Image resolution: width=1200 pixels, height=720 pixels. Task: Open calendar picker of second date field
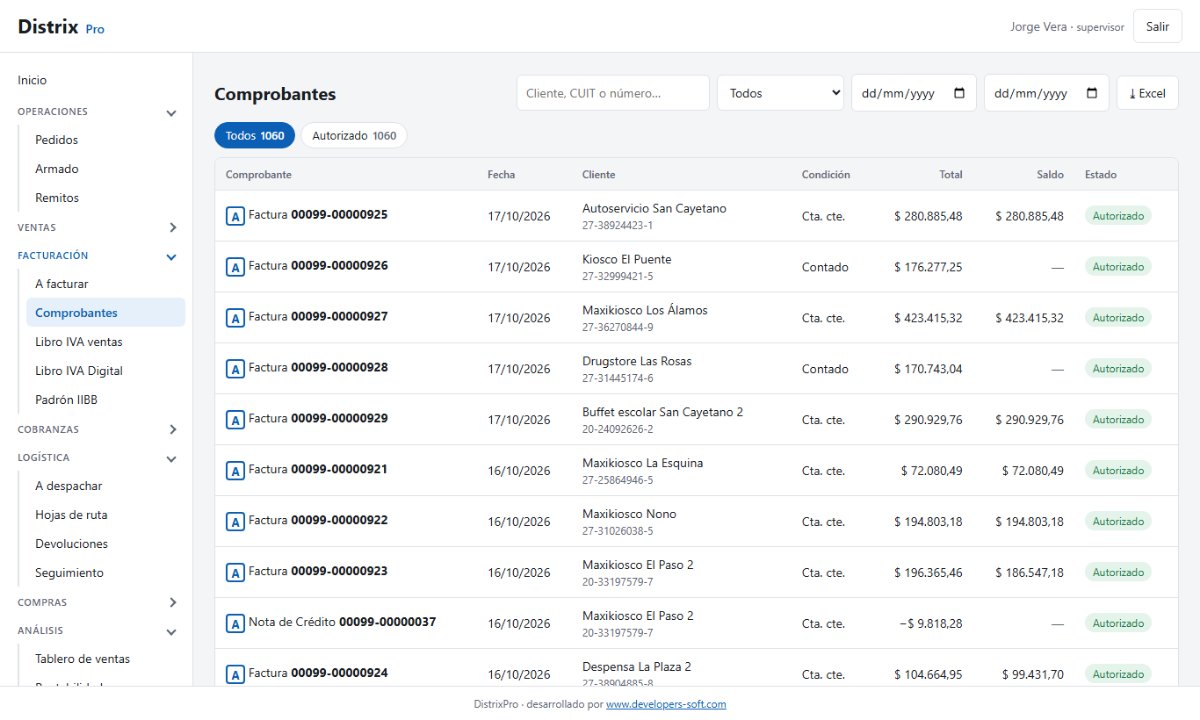click(1092, 93)
